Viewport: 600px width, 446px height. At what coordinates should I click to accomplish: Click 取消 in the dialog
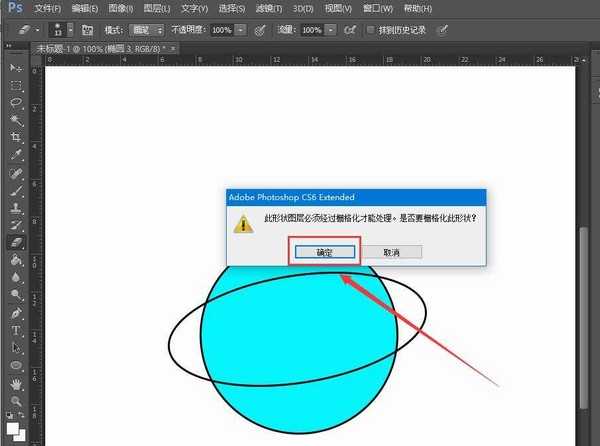(x=391, y=253)
